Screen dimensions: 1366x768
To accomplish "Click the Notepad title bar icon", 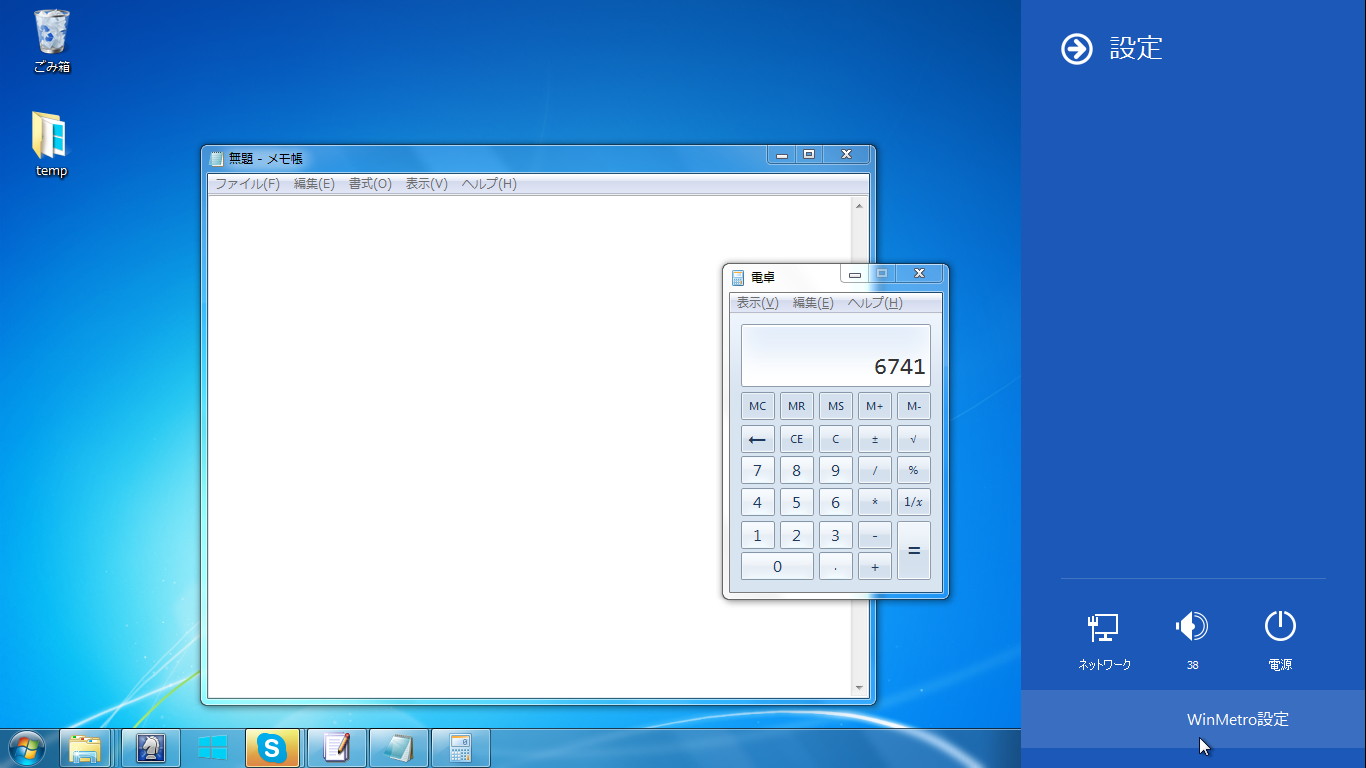I will pyautogui.click(x=217, y=158).
